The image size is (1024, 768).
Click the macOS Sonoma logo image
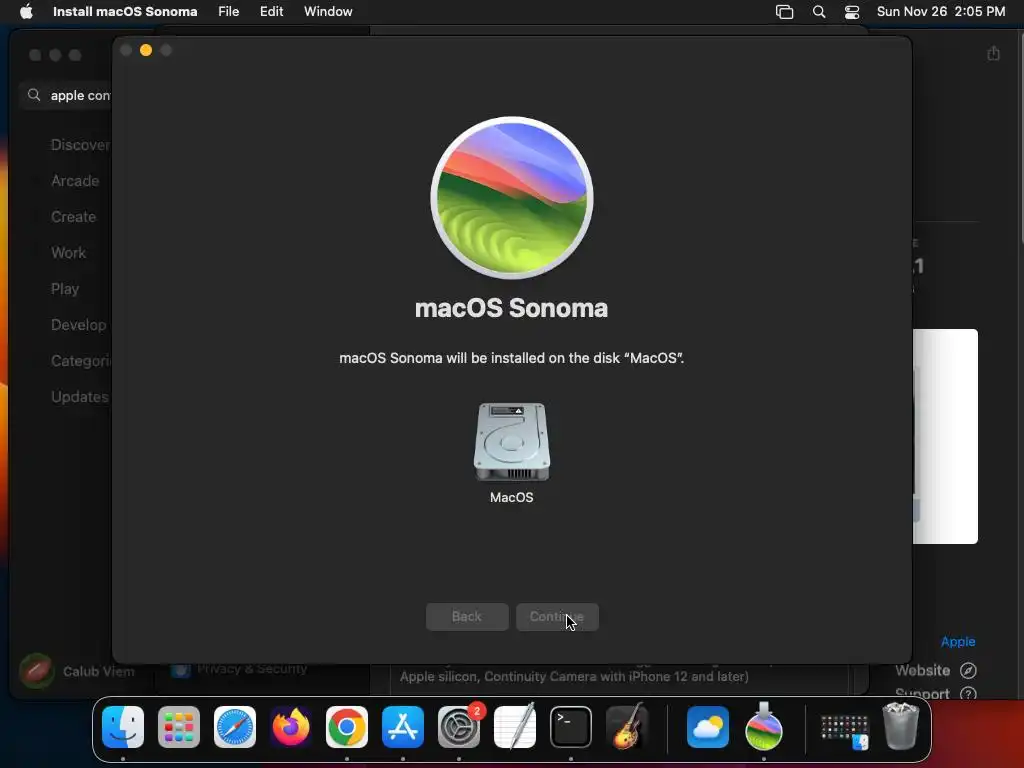pyautogui.click(x=511, y=198)
